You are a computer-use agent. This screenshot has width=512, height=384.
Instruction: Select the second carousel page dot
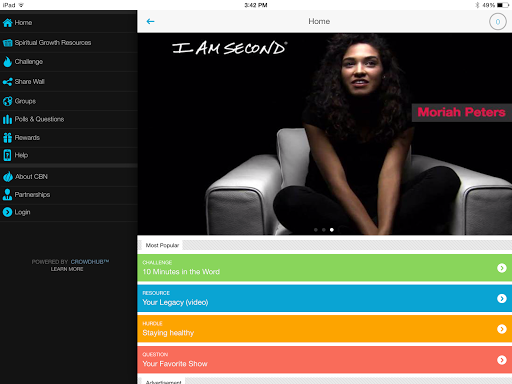(x=324, y=230)
